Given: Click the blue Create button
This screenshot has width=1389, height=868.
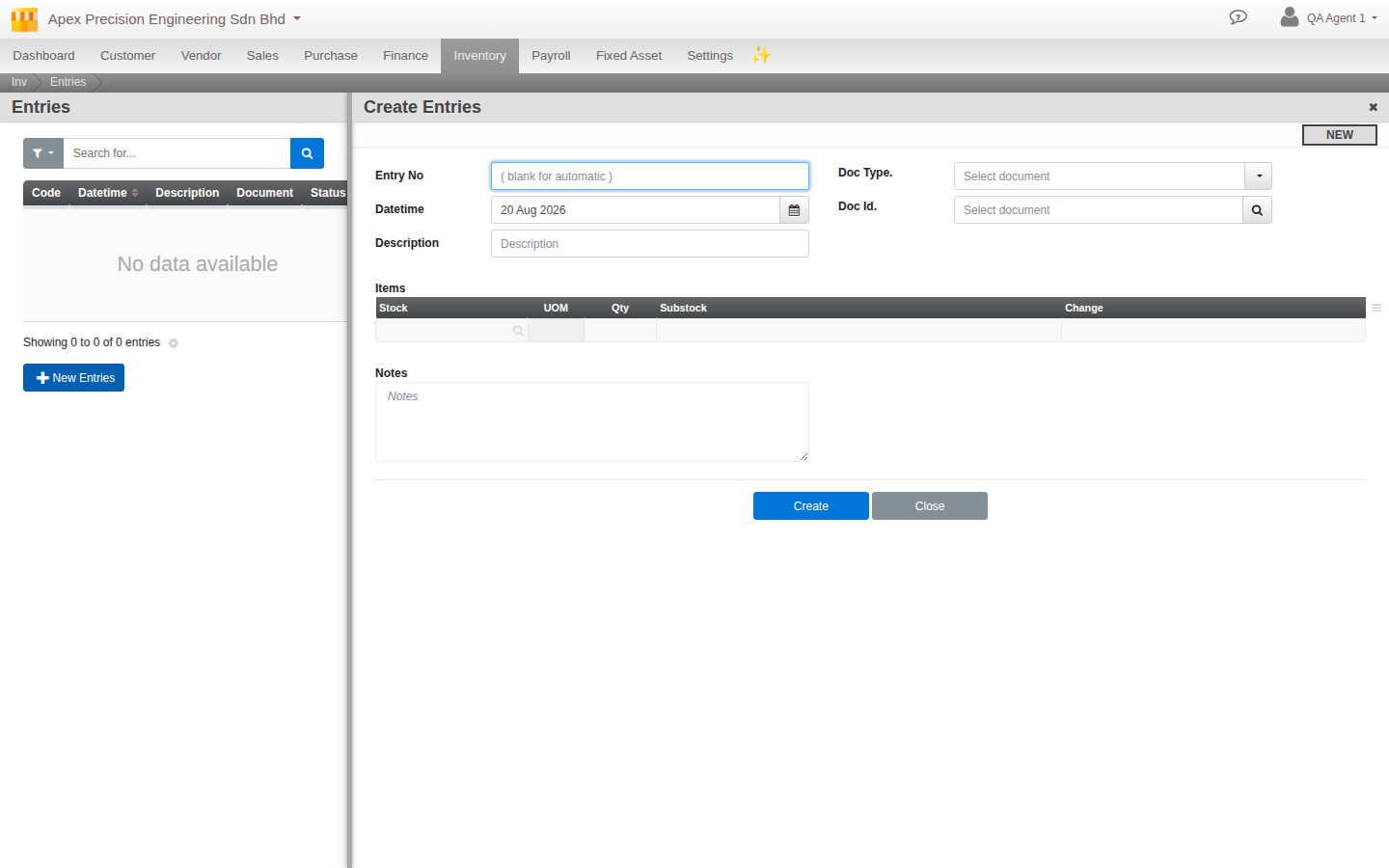Looking at the screenshot, I should coord(810,506).
